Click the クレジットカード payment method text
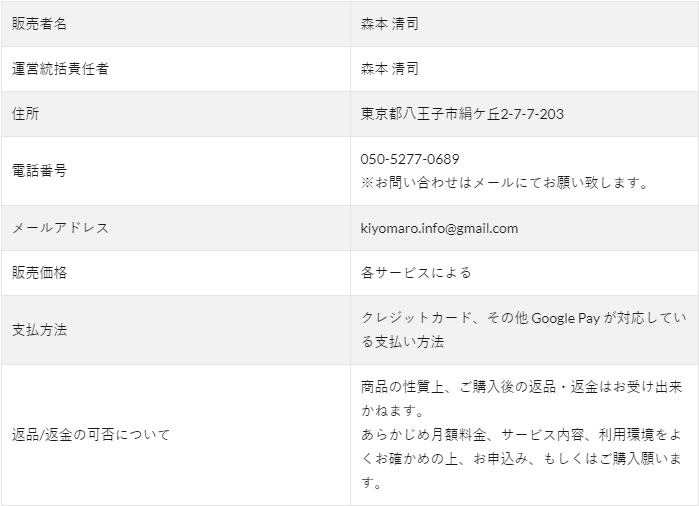 click(x=524, y=318)
